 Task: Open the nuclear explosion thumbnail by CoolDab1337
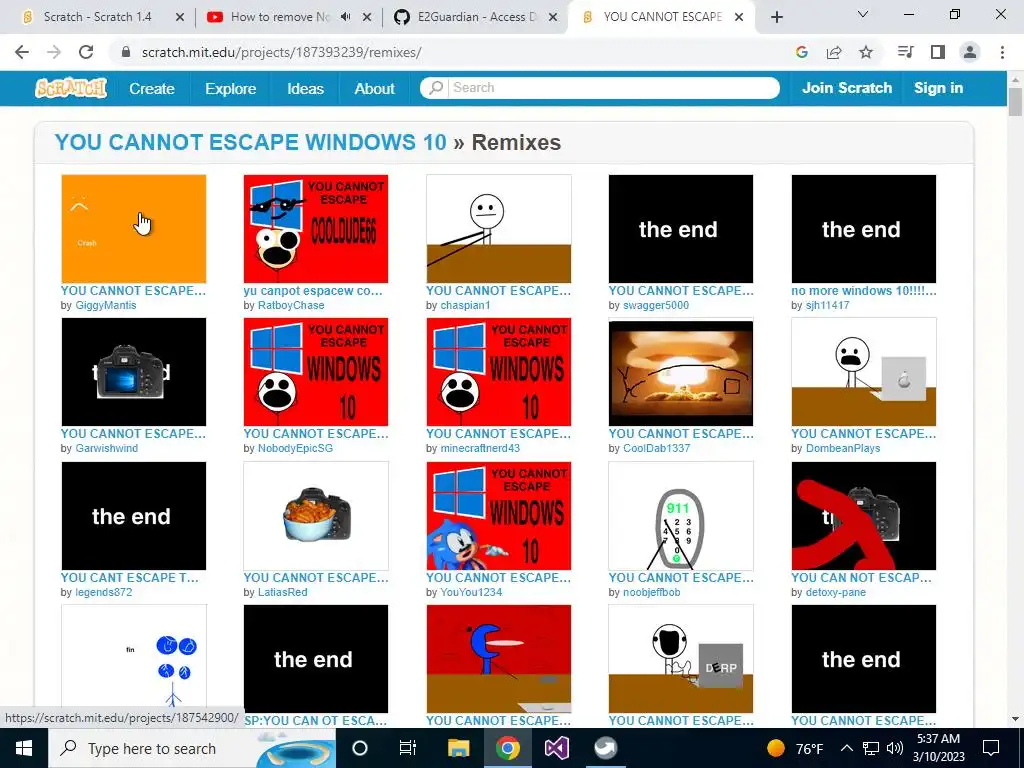[x=680, y=372]
